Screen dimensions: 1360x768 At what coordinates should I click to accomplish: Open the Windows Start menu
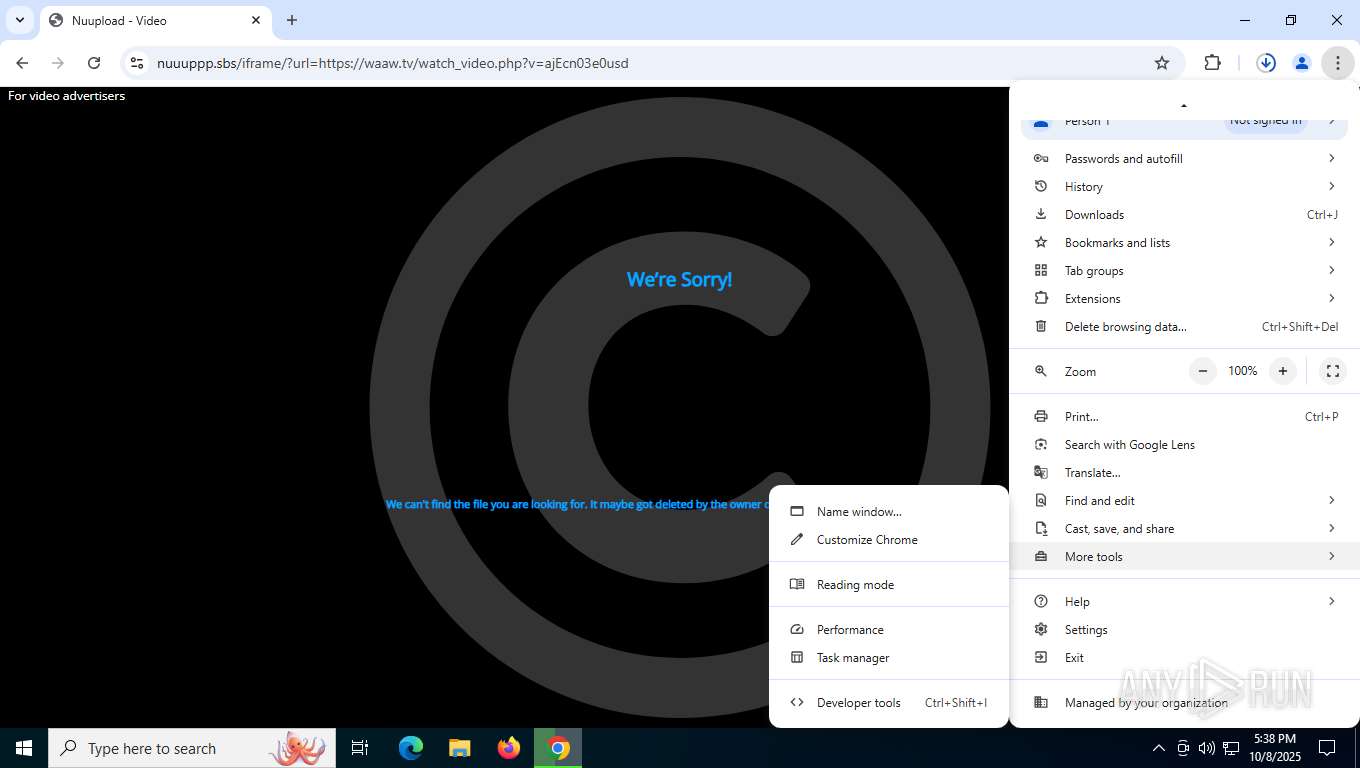coord(24,748)
